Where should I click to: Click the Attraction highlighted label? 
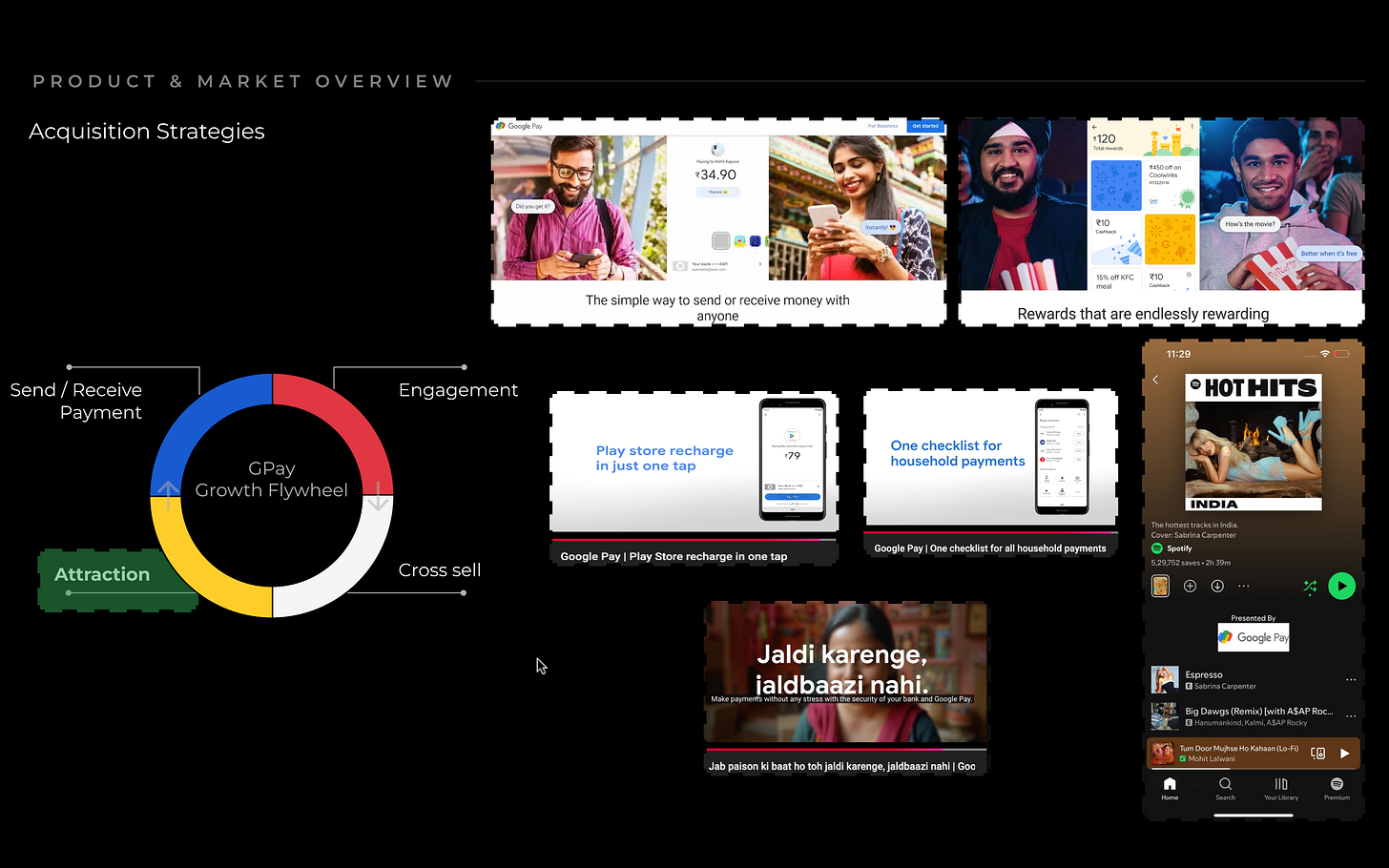(102, 574)
